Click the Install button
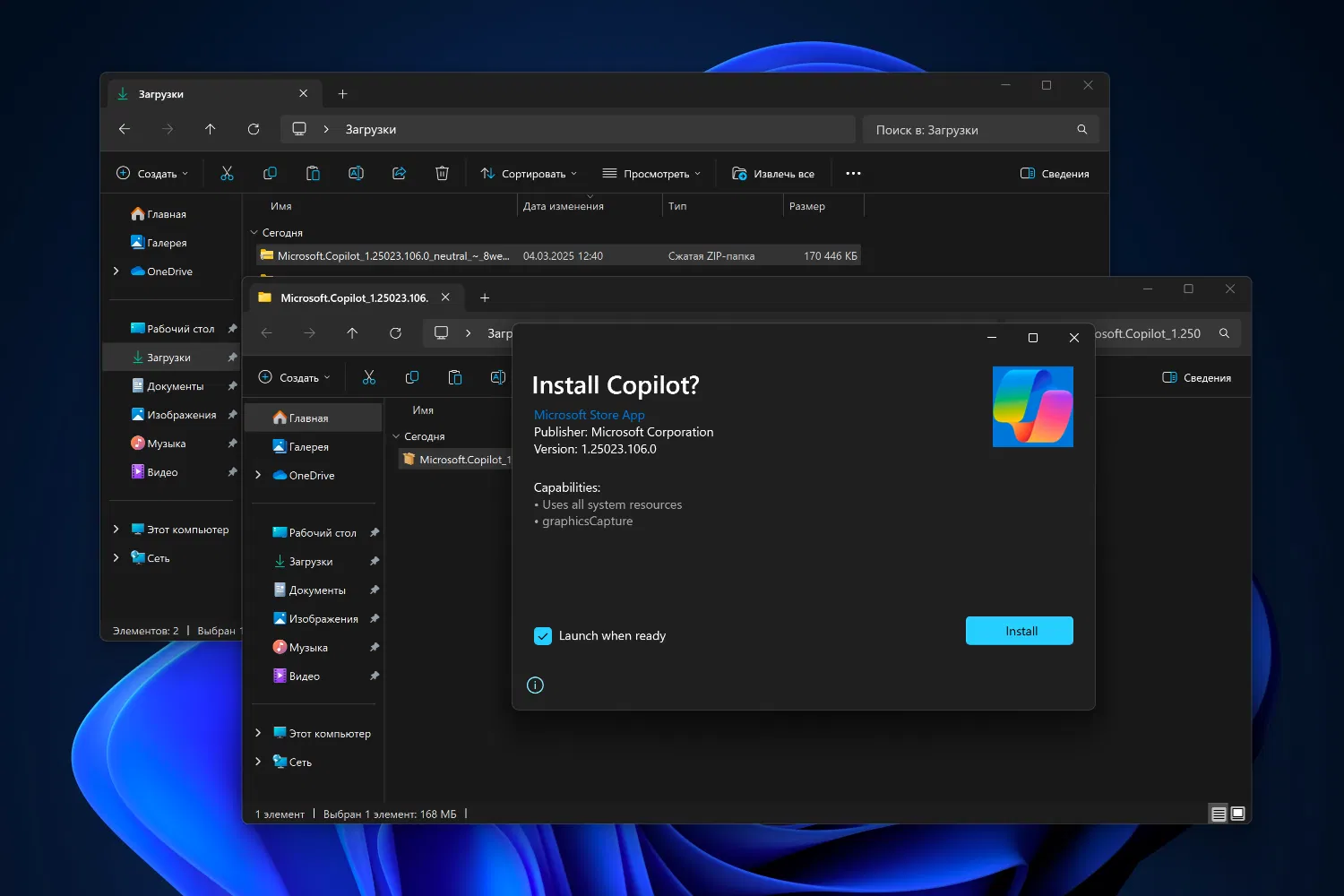 point(1020,631)
